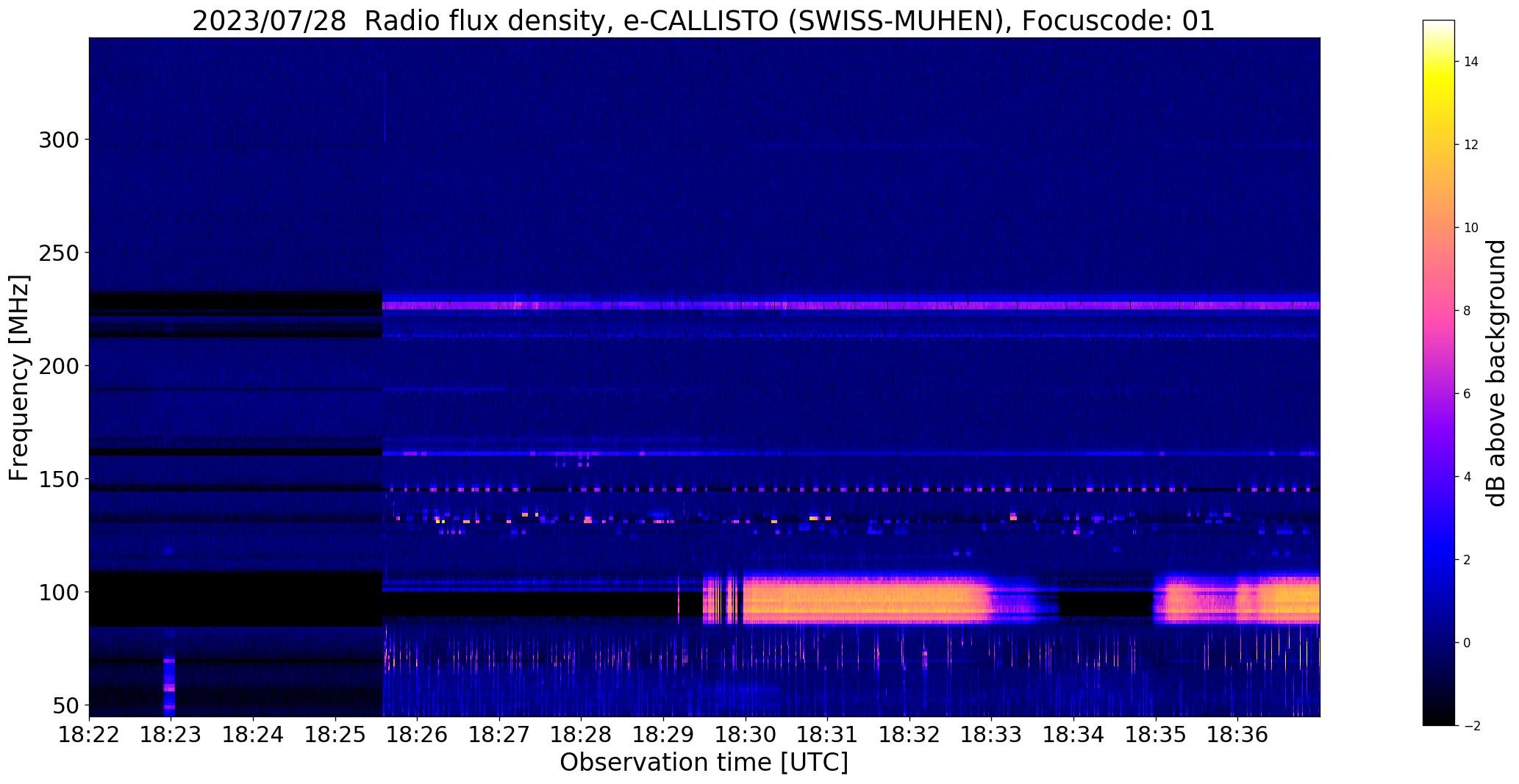The width and height of the screenshot is (1519, 784).
Task: Click the plot title text
Action: tap(704, 21)
